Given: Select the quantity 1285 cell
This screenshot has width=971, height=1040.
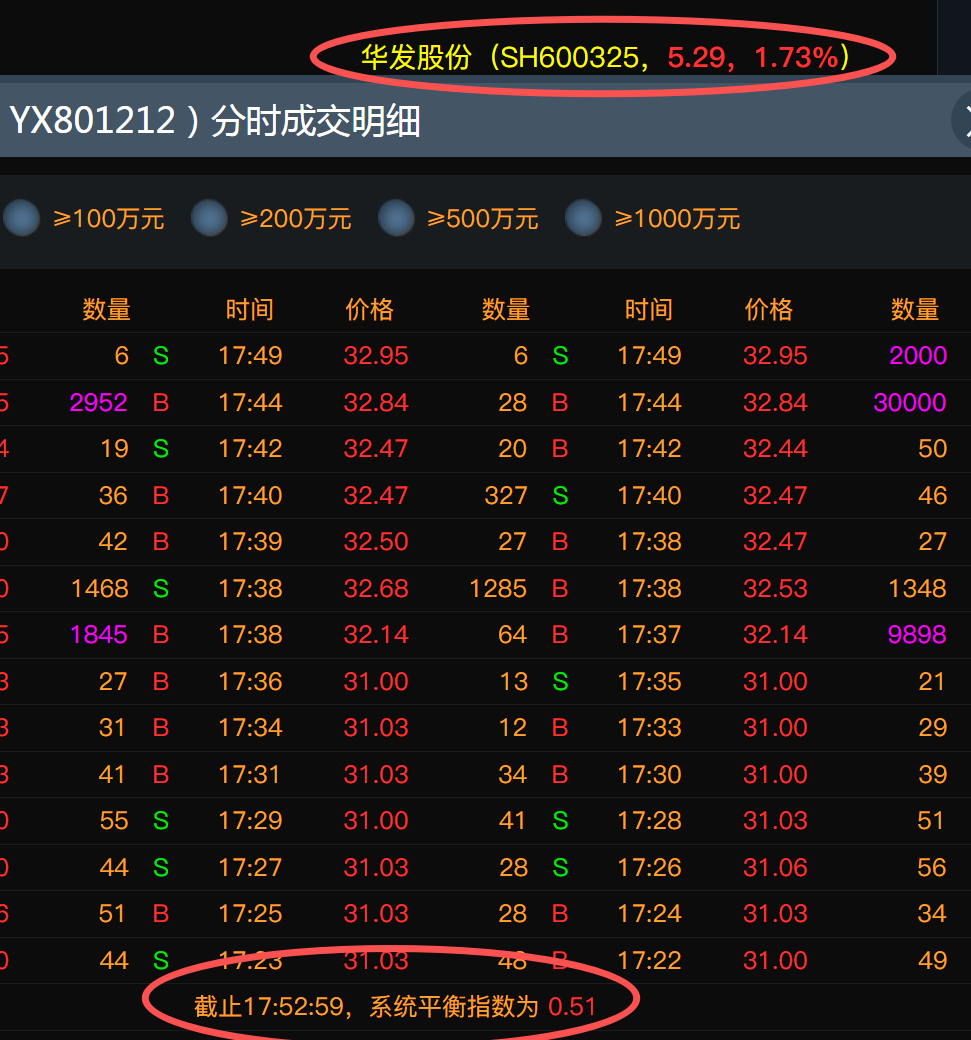Looking at the screenshot, I should pyautogui.click(x=498, y=588).
